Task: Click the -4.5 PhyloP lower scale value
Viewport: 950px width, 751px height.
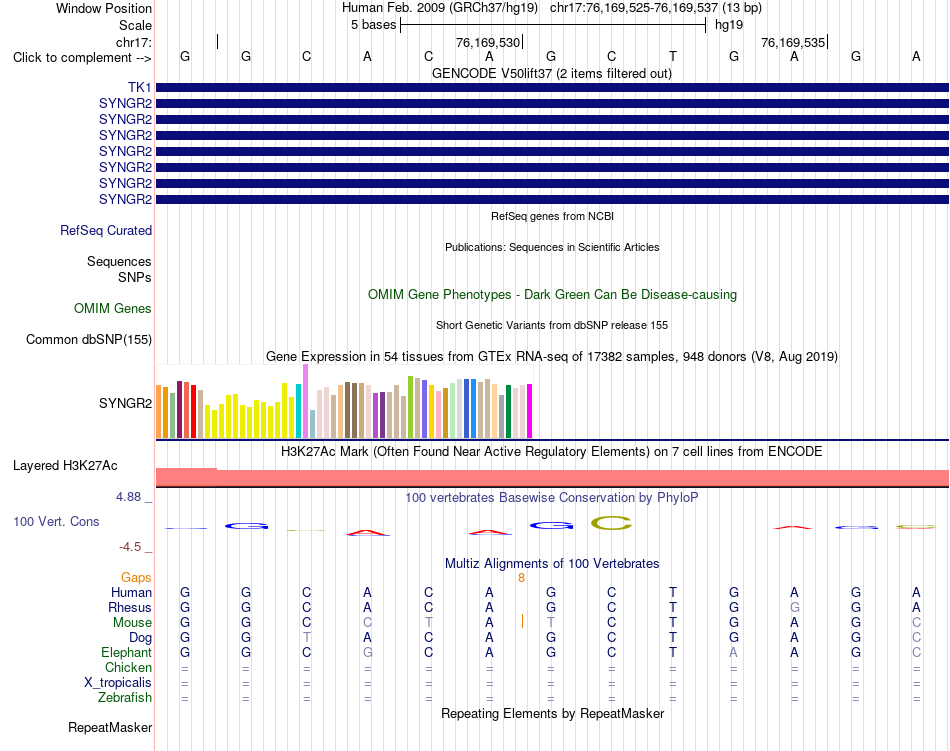Action: 130,547
